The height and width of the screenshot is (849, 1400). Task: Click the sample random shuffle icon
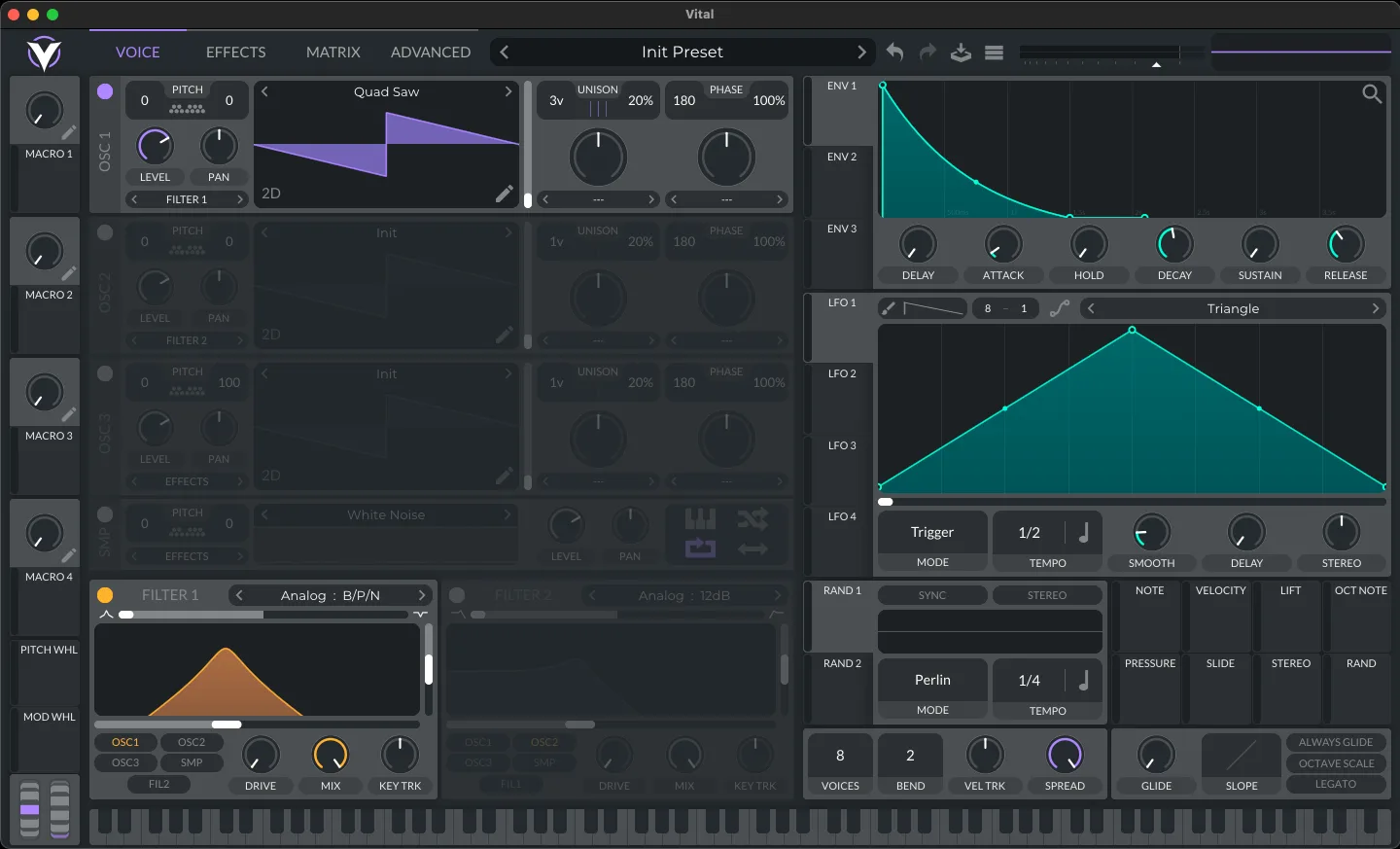point(752,518)
